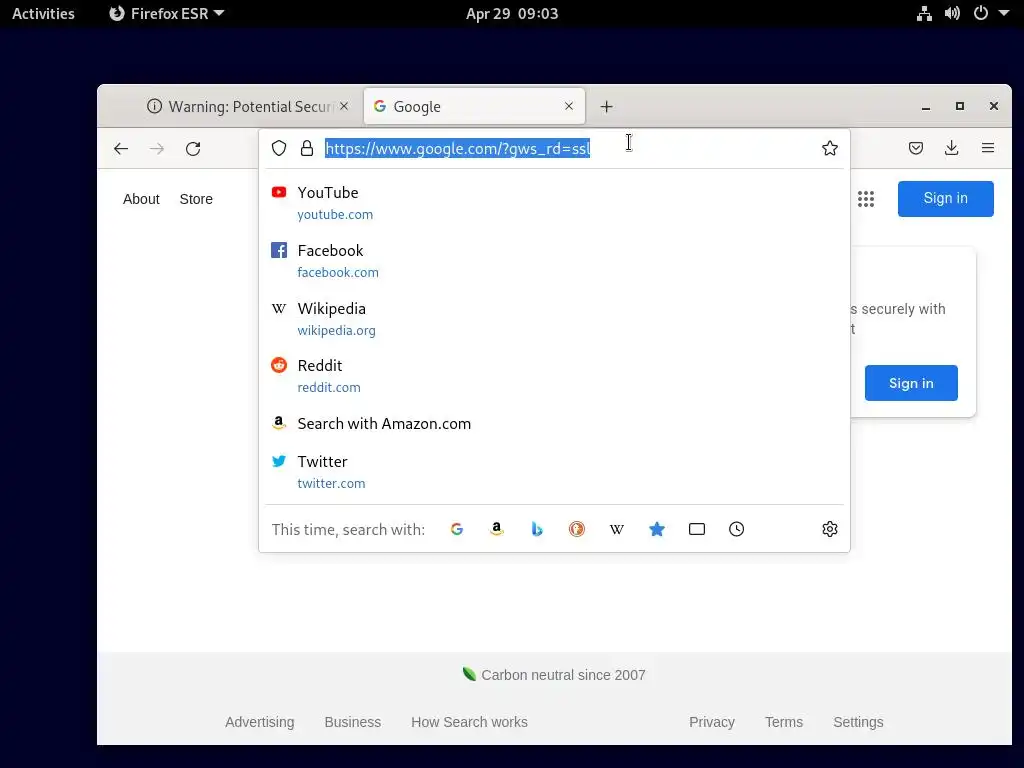Open search settings gear icon

tap(829, 529)
